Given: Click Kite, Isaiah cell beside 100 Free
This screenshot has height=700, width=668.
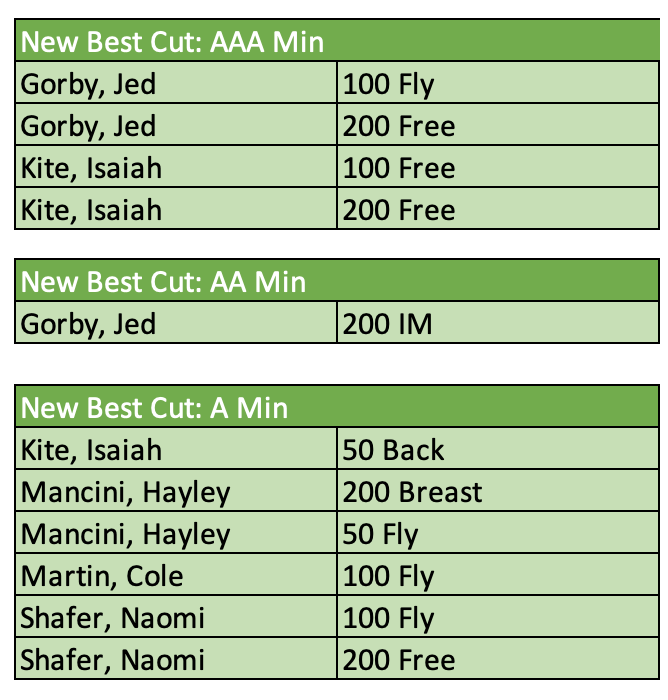Looking at the screenshot, I should point(91,168).
